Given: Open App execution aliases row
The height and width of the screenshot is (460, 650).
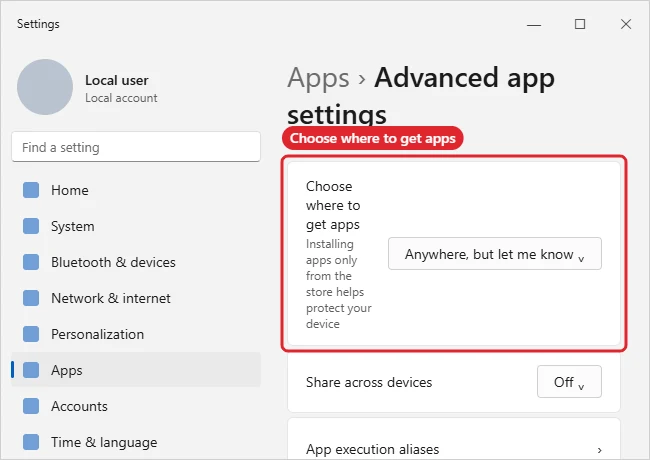Looking at the screenshot, I should (454, 439).
